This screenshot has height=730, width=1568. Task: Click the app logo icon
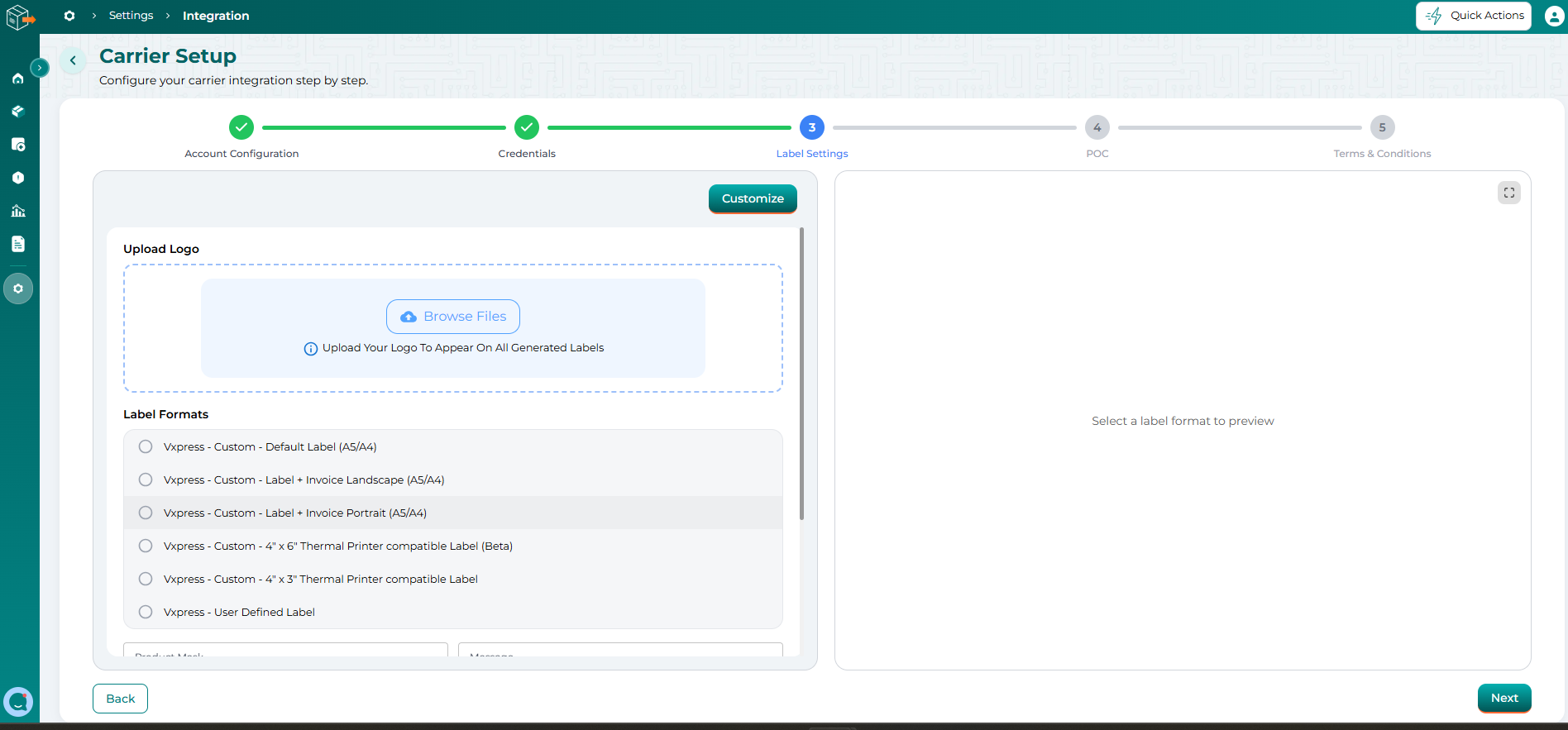[x=20, y=17]
